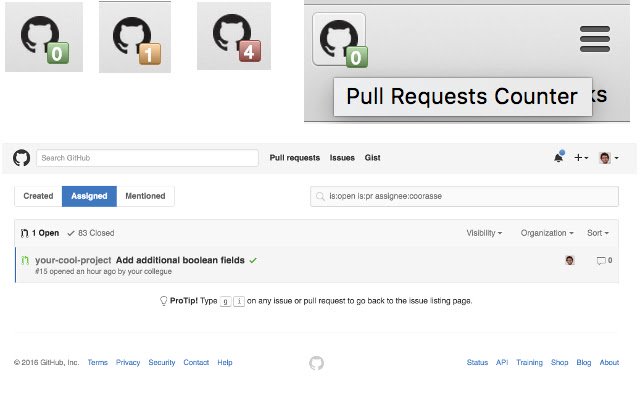Open the comment count icon on the pull request

pos(604,260)
